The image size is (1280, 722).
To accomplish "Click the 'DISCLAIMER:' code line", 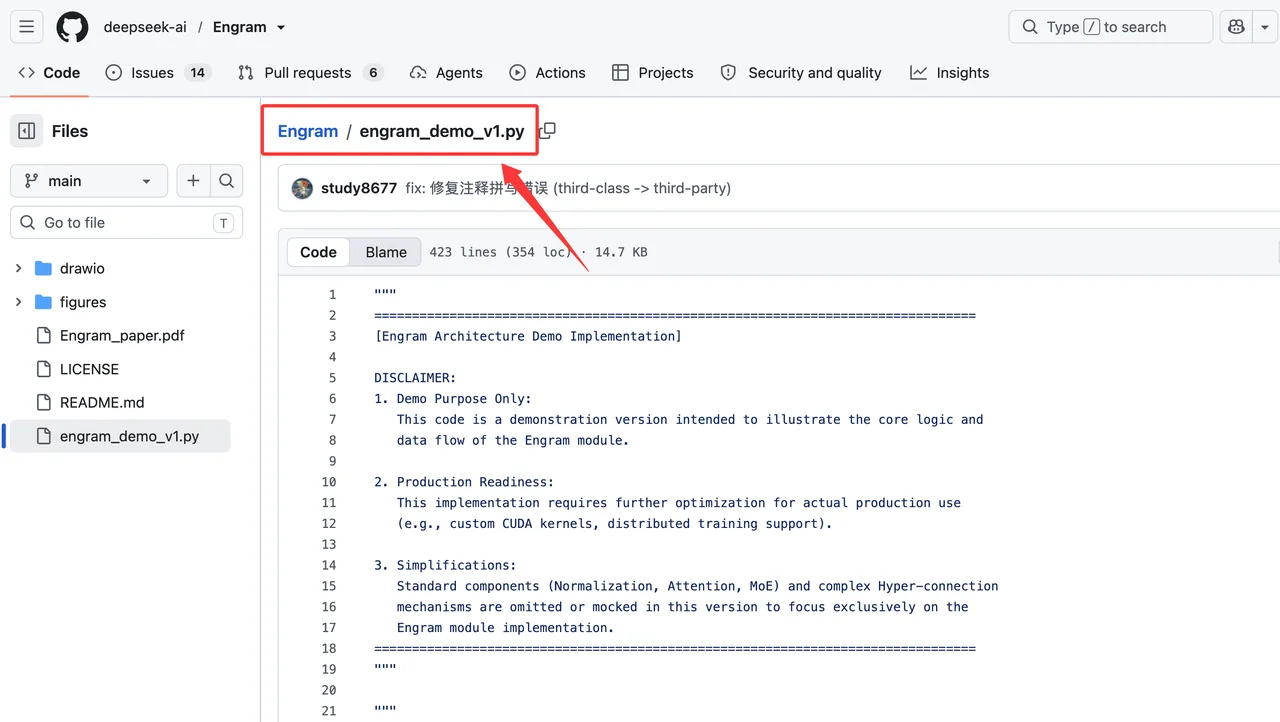I will (x=415, y=378).
